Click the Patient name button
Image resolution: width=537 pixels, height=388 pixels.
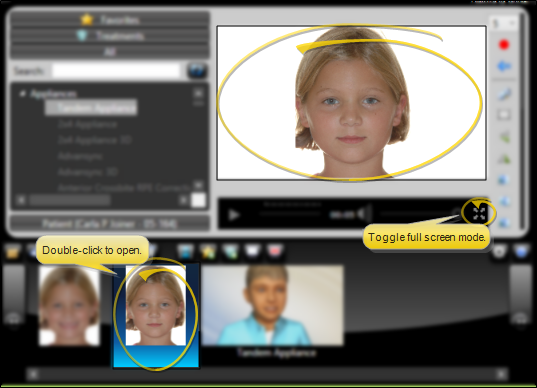[x=110, y=224]
